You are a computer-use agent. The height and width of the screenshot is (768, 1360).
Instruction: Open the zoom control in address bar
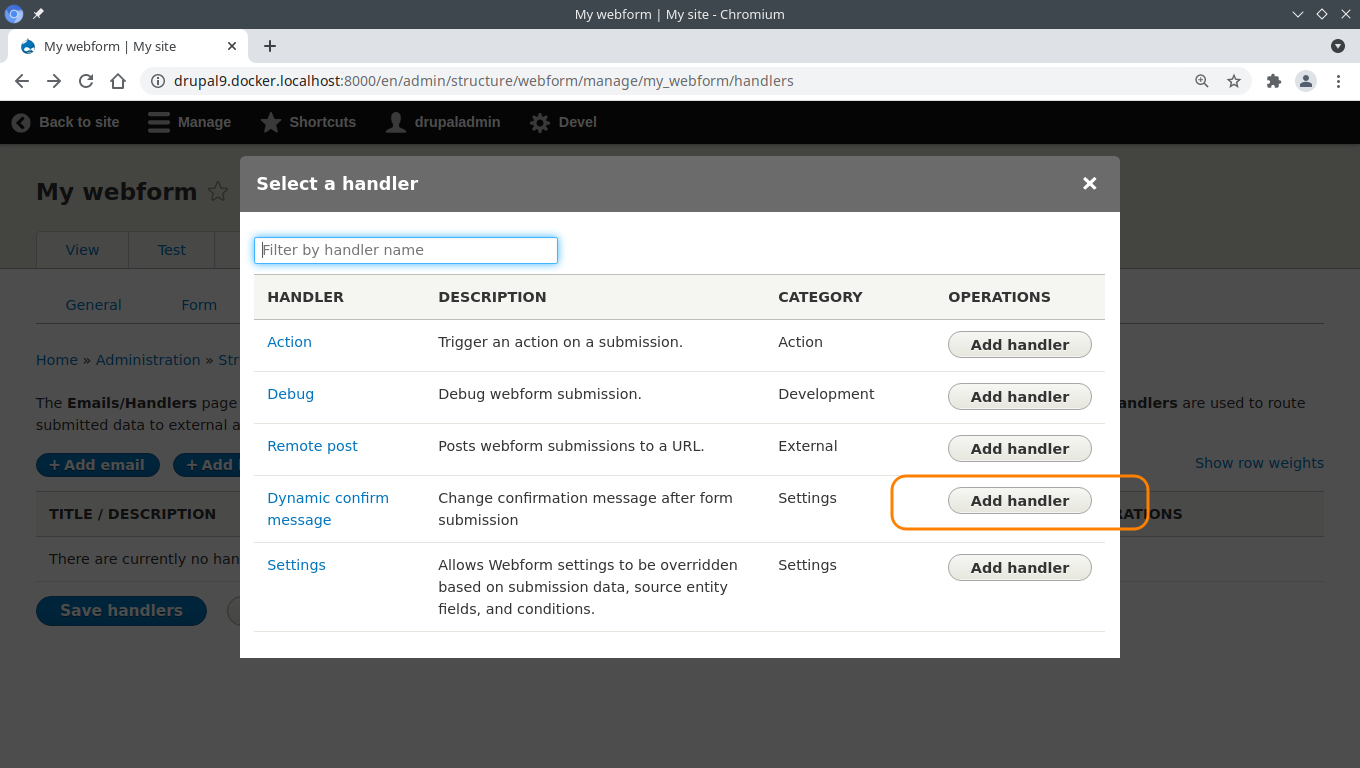[x=1202, y=81]
